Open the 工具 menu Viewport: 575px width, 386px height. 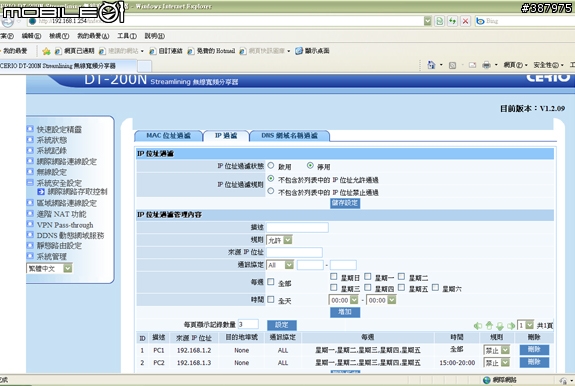tap(127, 36)
